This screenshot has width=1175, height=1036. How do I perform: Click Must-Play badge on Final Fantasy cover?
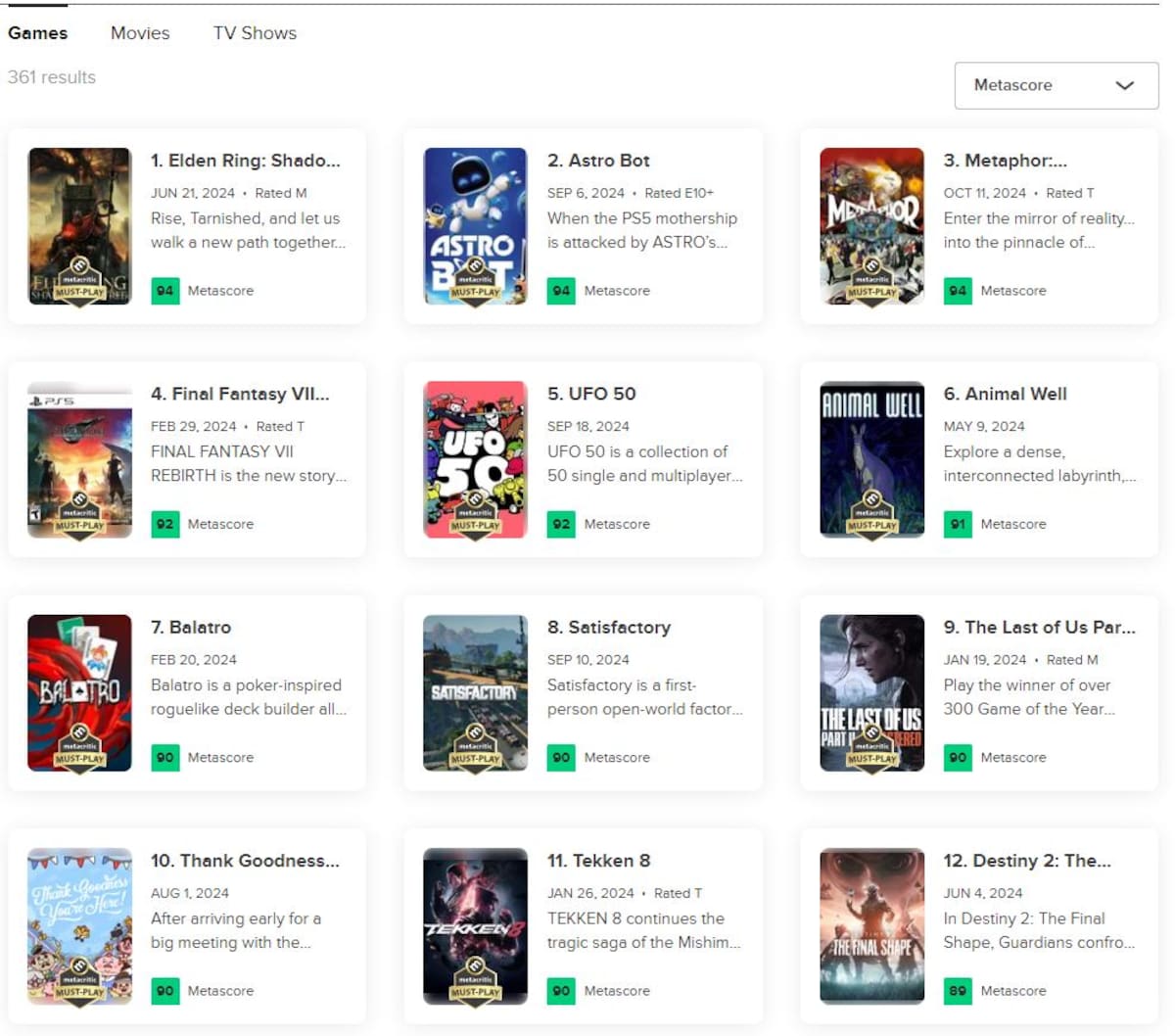tap(79, 515)
